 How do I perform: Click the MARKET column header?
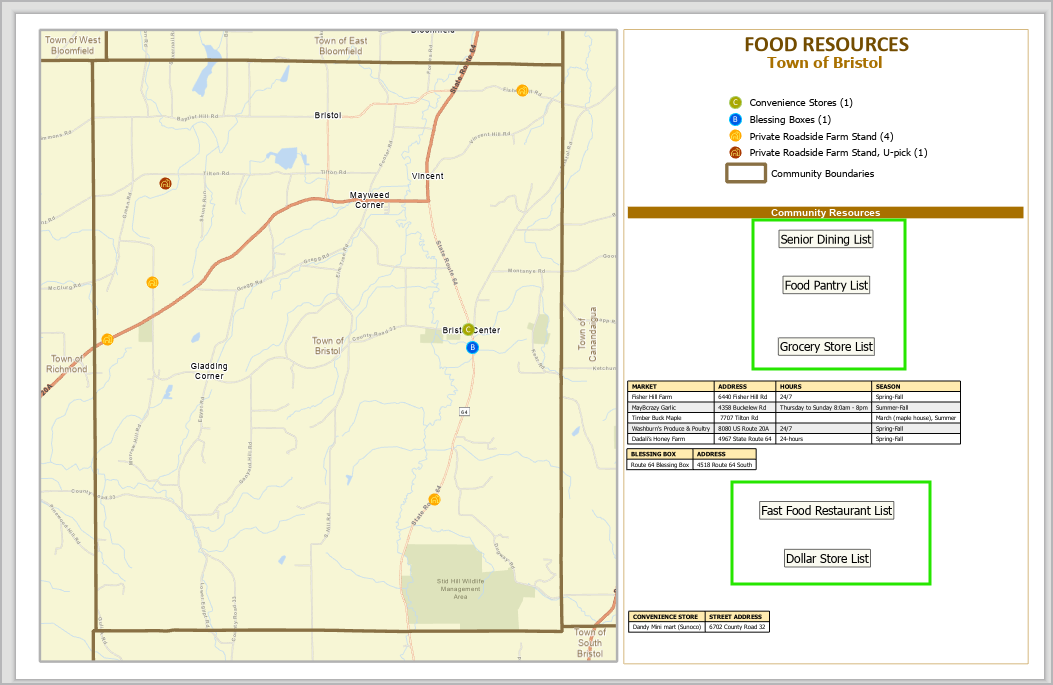pos(671,386)
